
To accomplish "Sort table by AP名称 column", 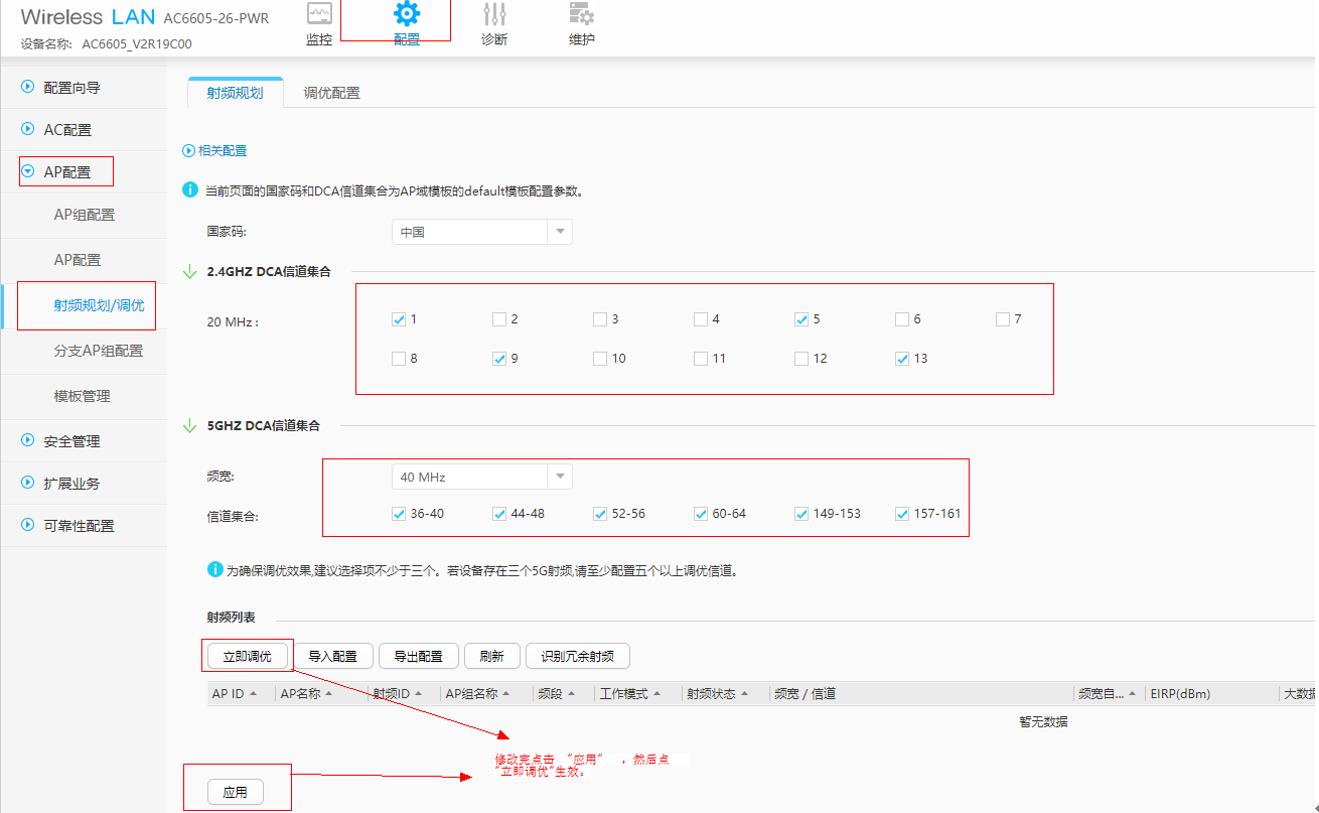I will pyautogui.click(x=306, y=694).
